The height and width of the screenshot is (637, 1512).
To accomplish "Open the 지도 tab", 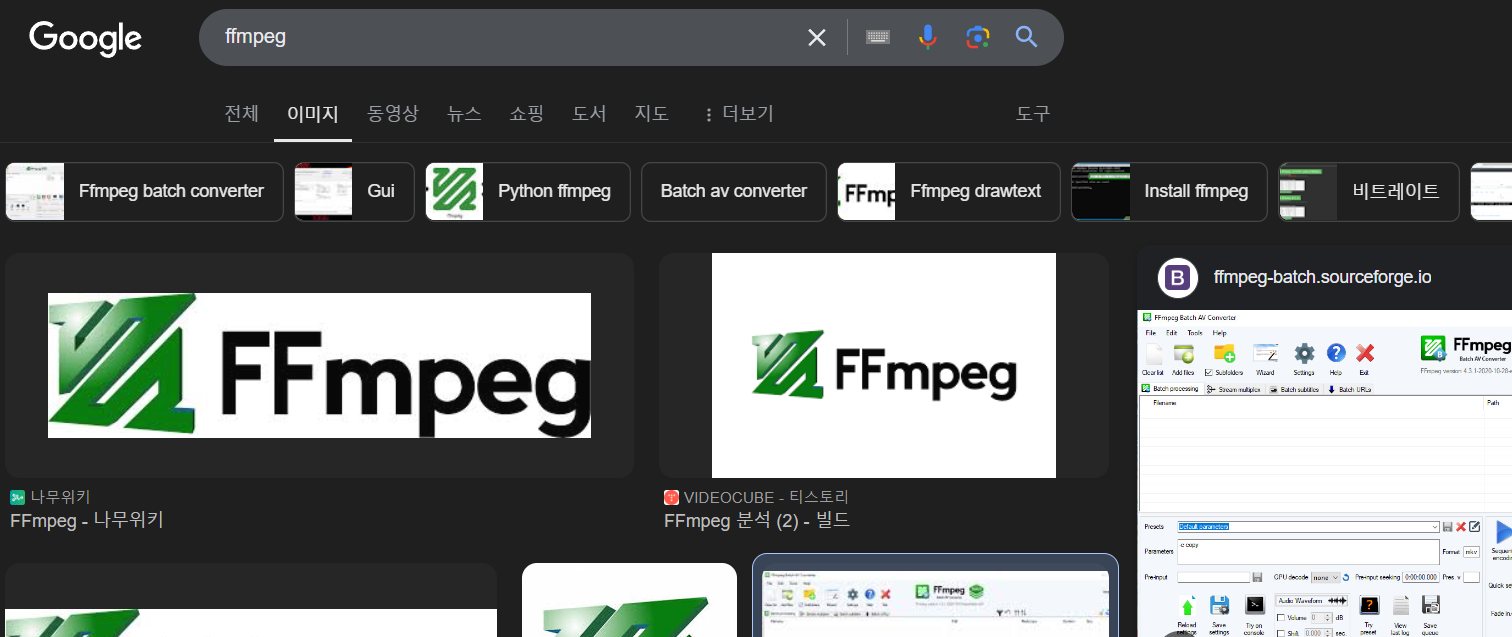I will point(651,114).
